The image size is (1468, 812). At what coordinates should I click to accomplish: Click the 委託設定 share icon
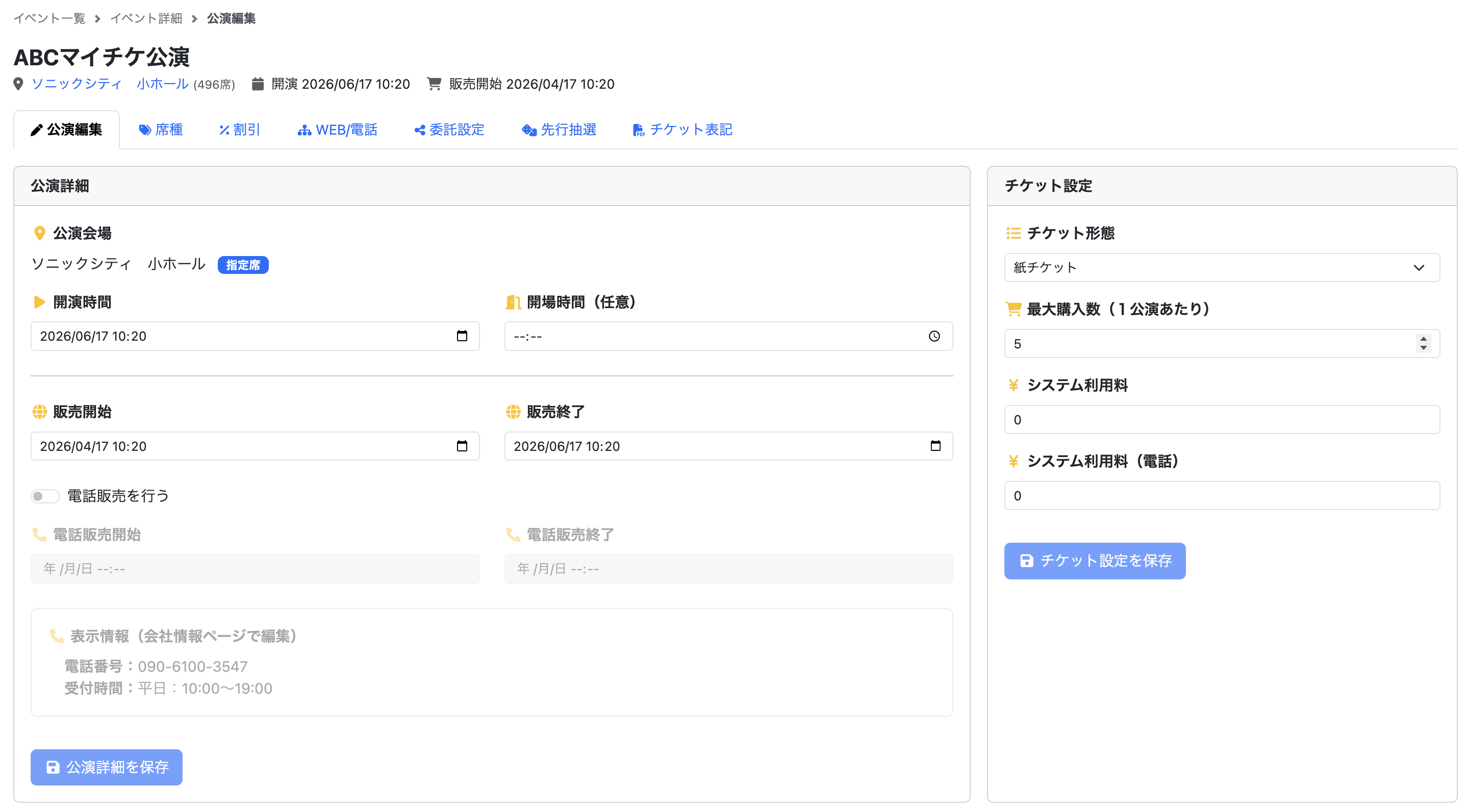pos(419,130)
